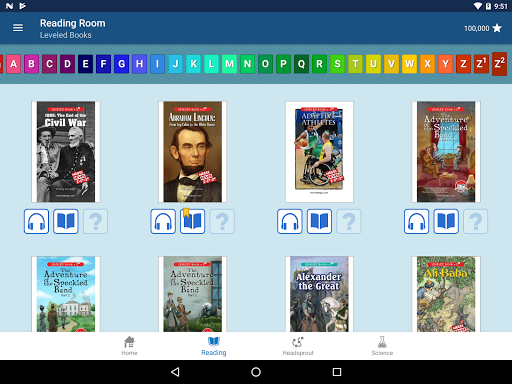Listen to the Civil War book

tap(36, 221)
